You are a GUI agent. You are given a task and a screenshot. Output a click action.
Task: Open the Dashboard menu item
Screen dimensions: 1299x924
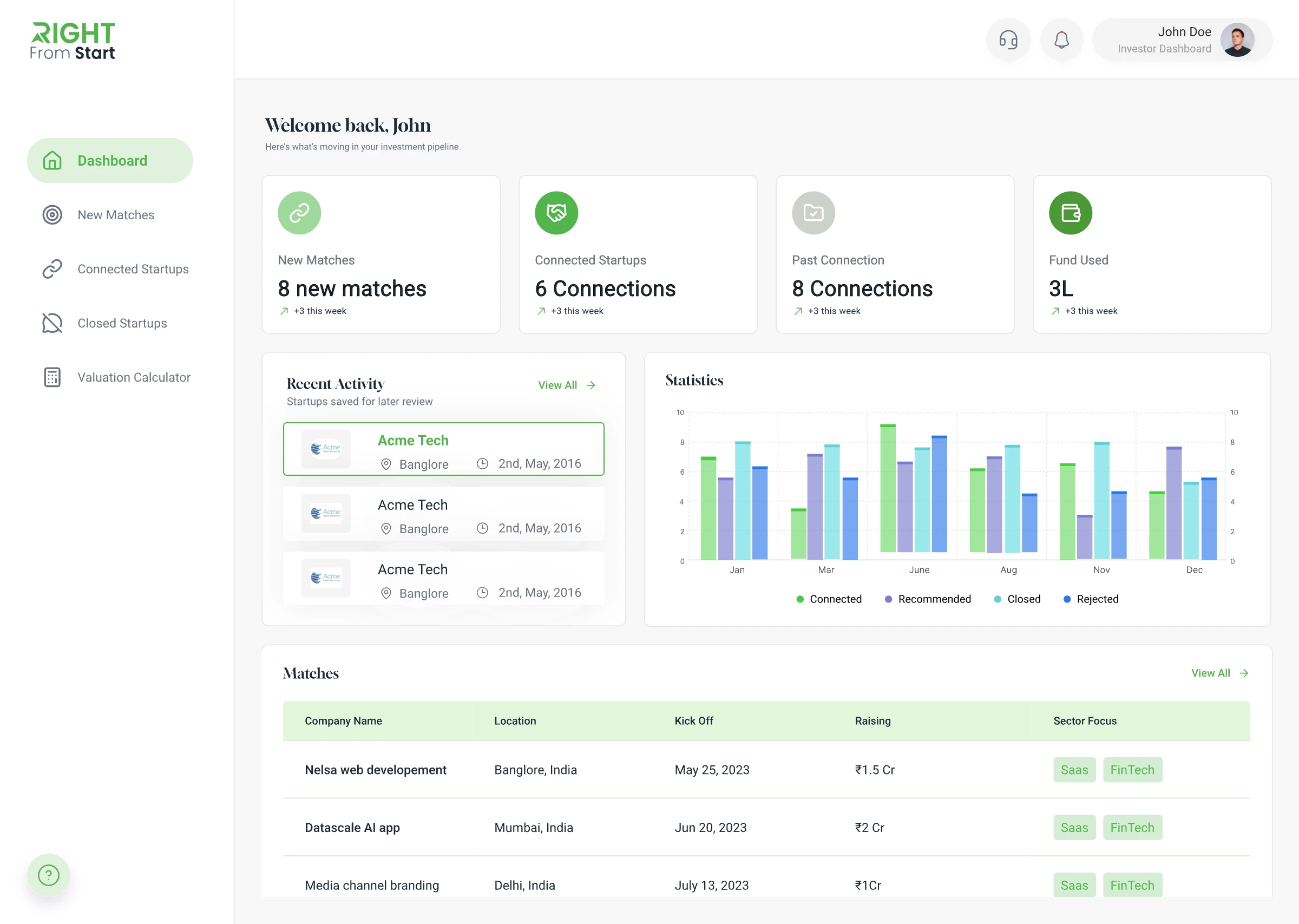point(110,160)
